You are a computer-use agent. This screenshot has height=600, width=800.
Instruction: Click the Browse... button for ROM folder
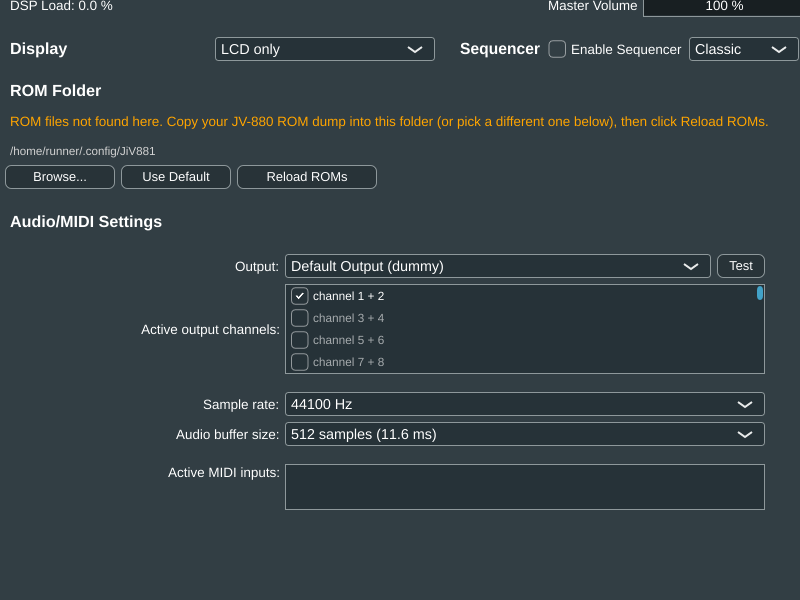[60, 177]
